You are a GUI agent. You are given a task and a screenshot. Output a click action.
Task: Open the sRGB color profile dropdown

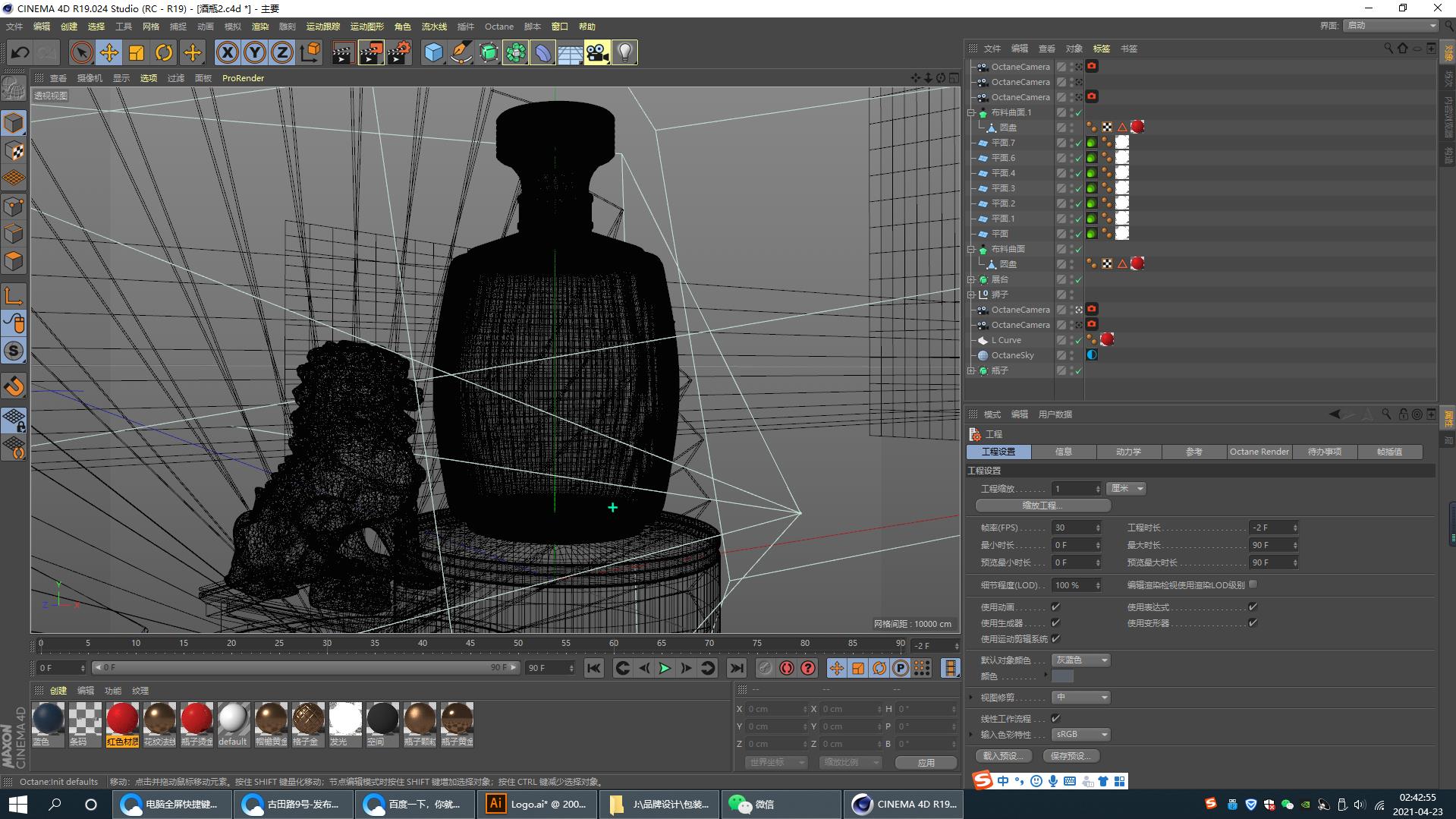point(1081,735)
